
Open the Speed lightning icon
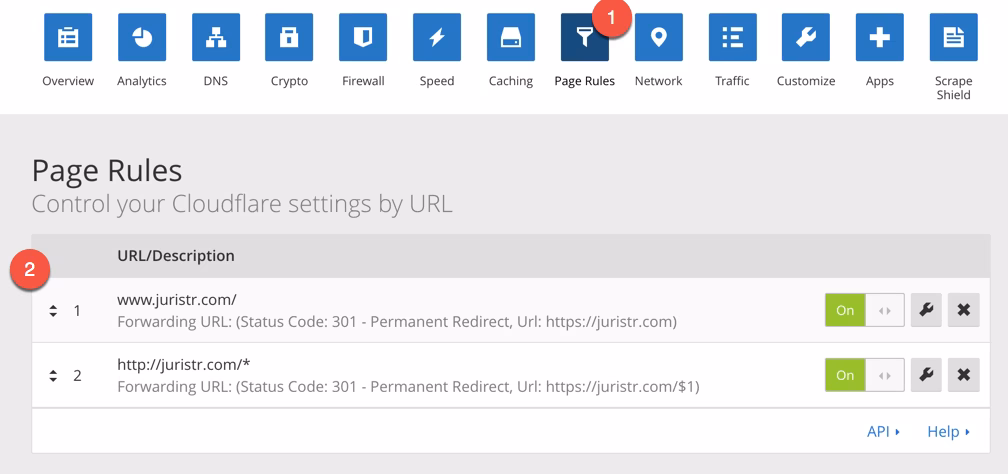[437, 38]
